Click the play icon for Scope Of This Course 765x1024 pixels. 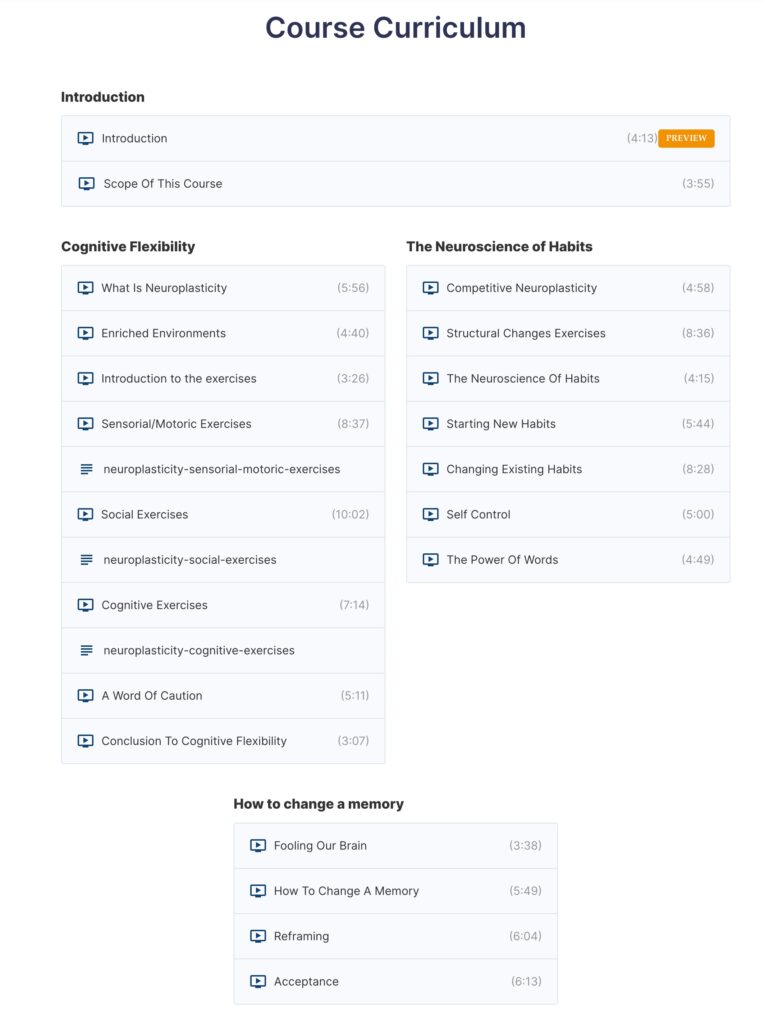point(85,183)
